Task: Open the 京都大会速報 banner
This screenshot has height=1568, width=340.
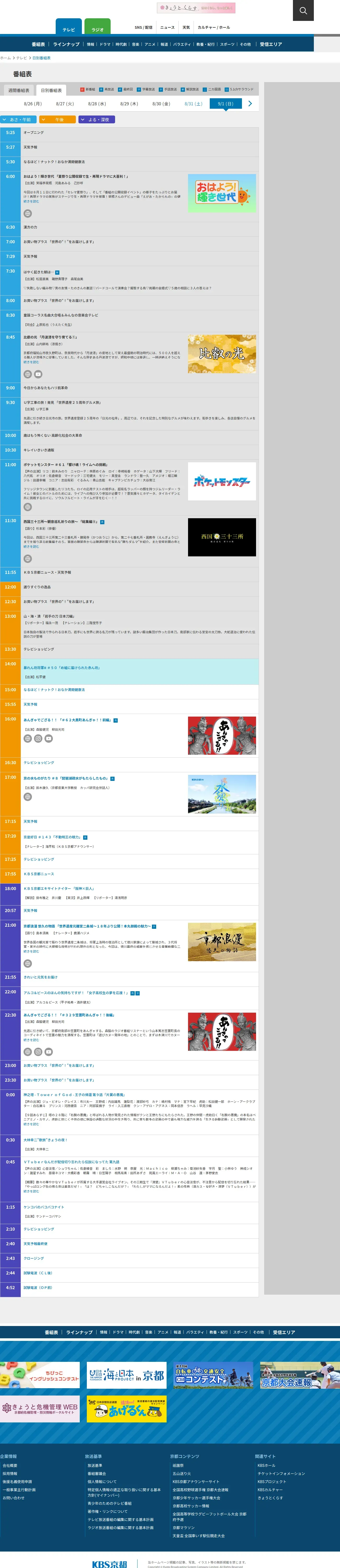Action: pyautogui.click(x=300, y=1375)
